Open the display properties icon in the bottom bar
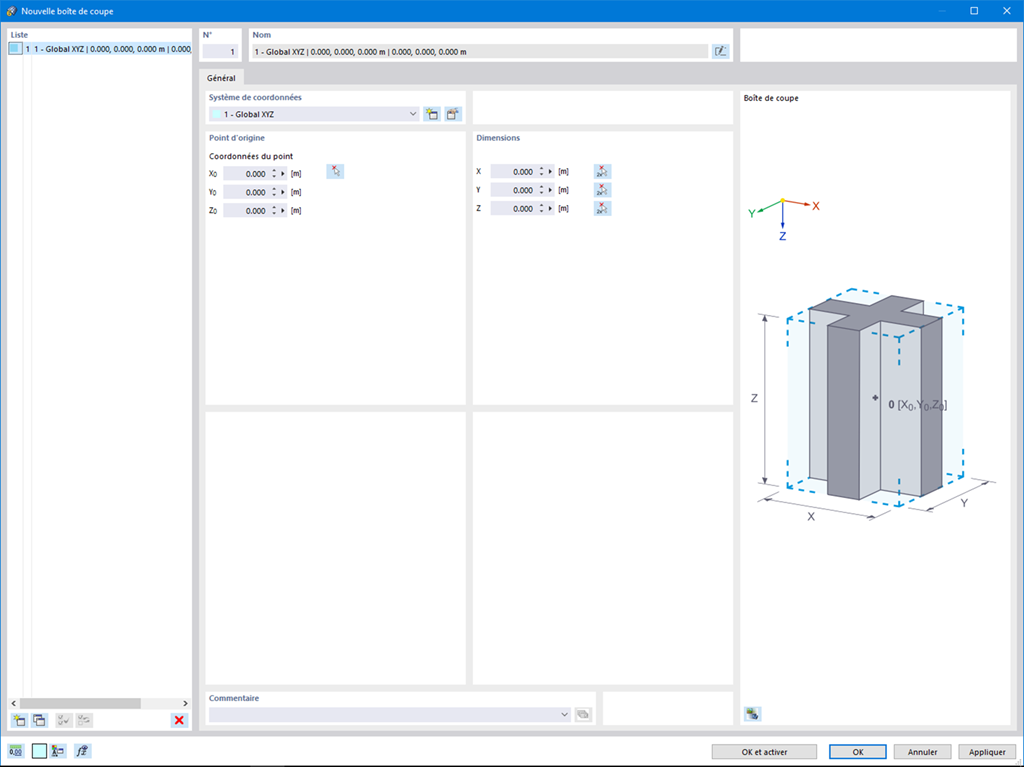The image size is (1024, 767). (x=58, y=751)
